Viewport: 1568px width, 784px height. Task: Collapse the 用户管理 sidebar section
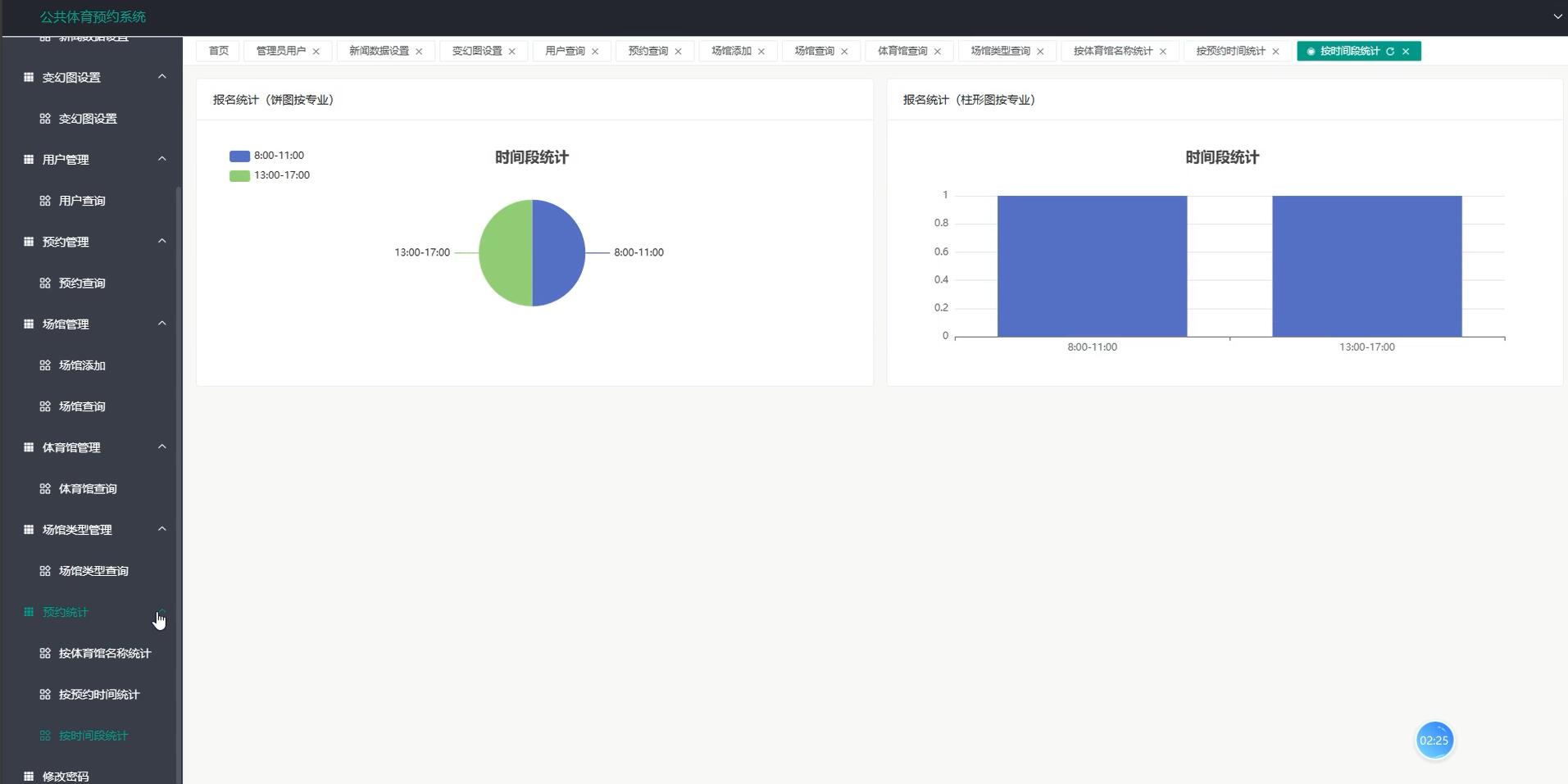(x=161, y=159)
